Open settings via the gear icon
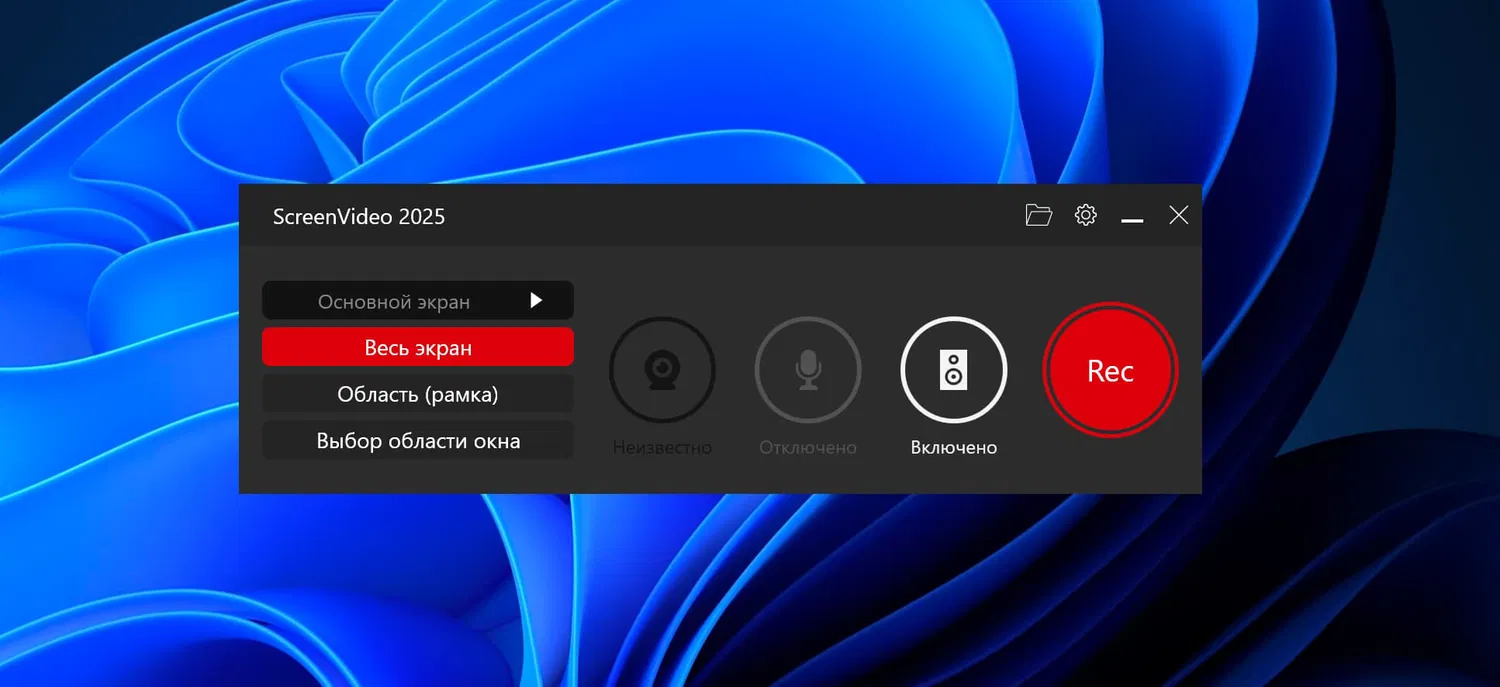 click(x=1086, y=215)
